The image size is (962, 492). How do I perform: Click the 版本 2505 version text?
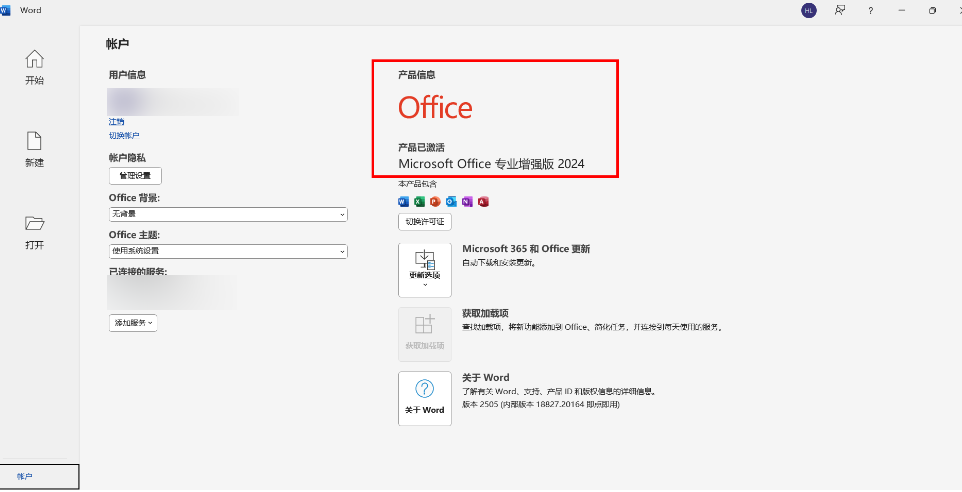pos(541,404)
